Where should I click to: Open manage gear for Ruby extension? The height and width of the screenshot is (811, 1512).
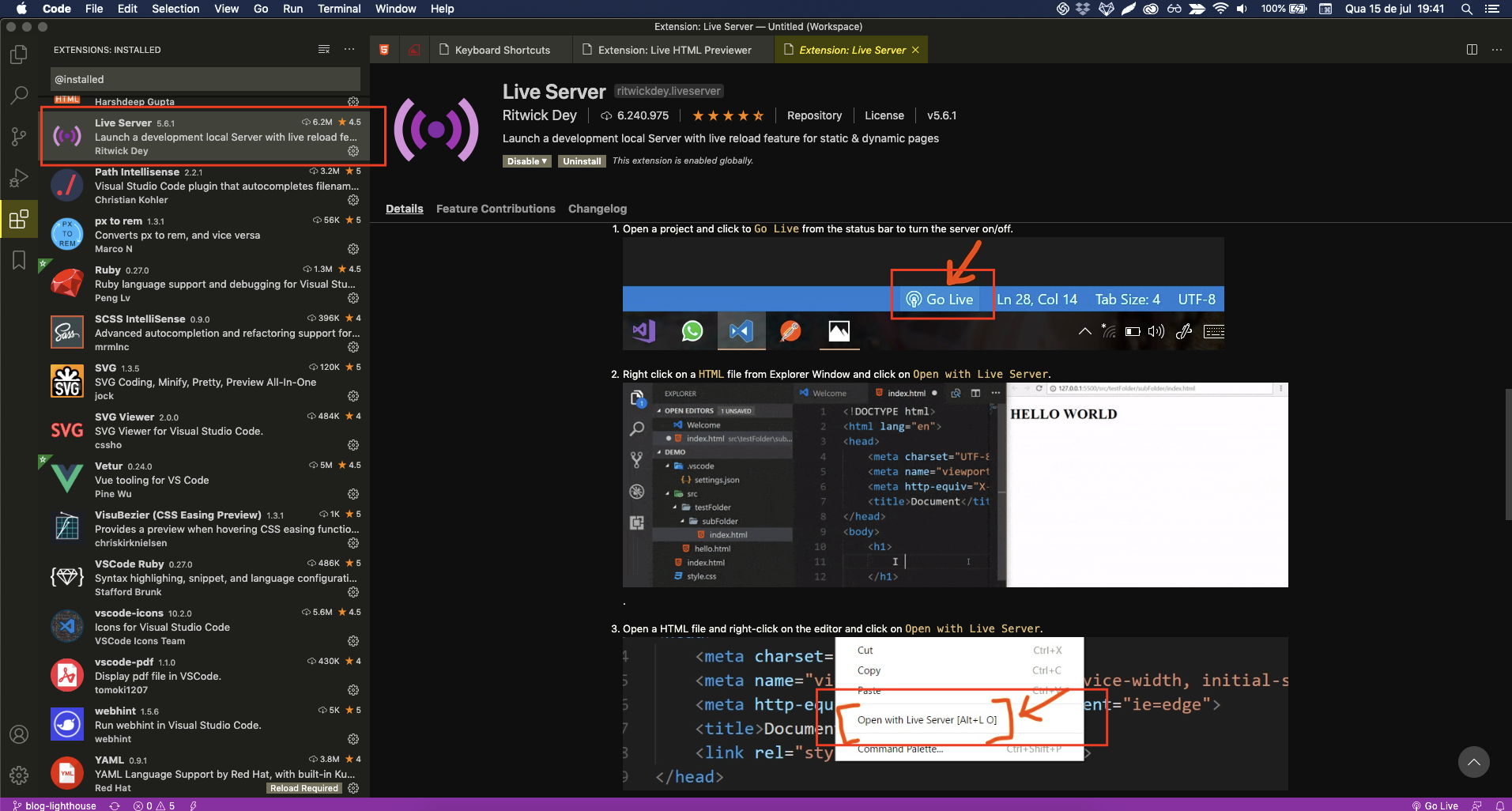[x=353, y=298]
